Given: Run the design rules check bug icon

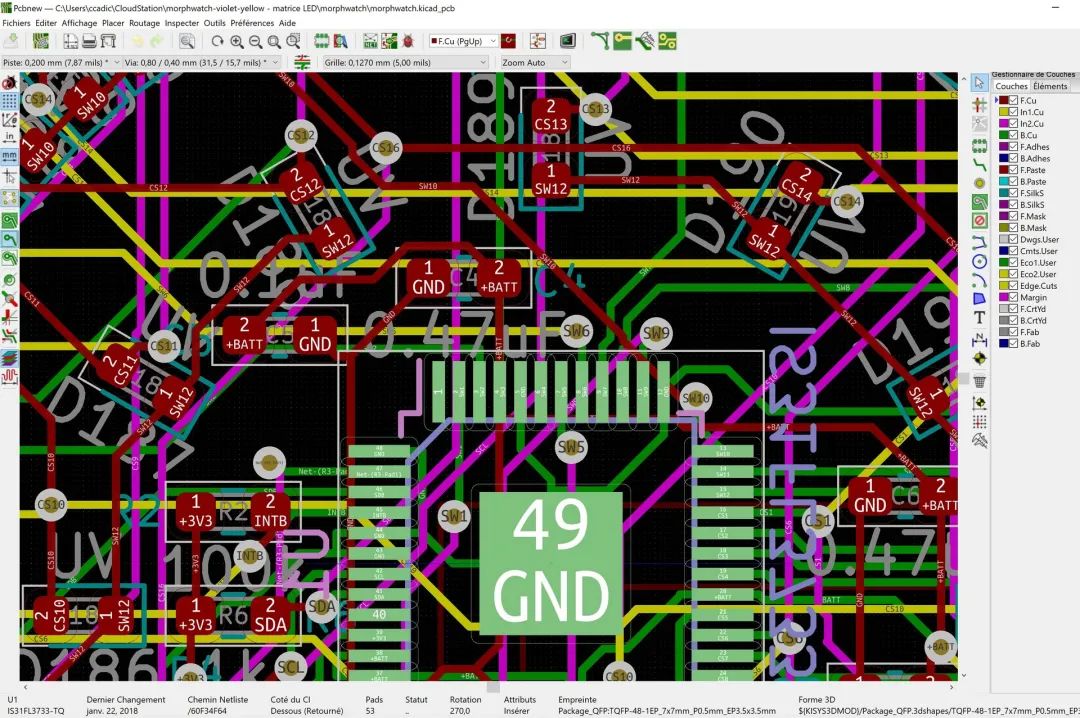Looking at the screenshot, I should [408, 41].
